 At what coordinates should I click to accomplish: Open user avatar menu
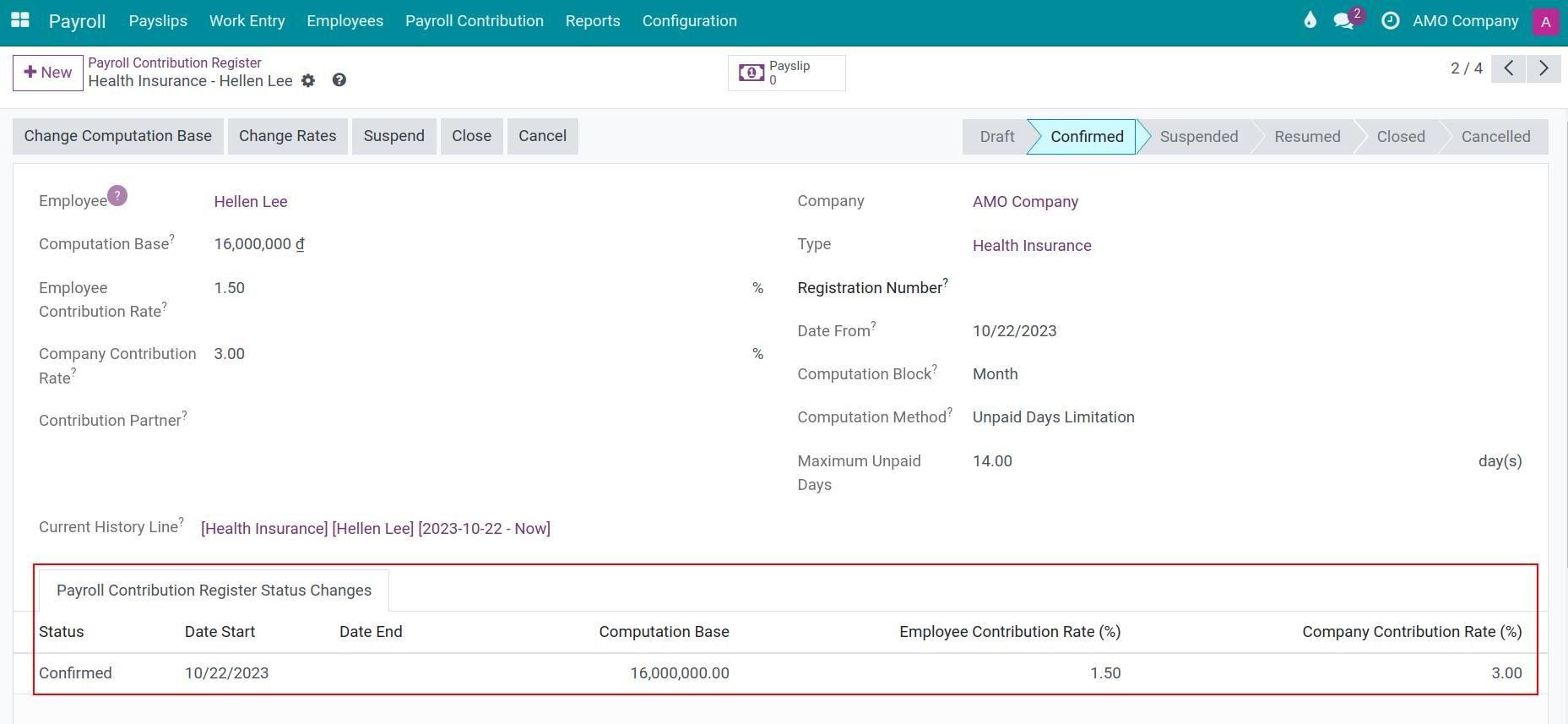(1545, 21)
